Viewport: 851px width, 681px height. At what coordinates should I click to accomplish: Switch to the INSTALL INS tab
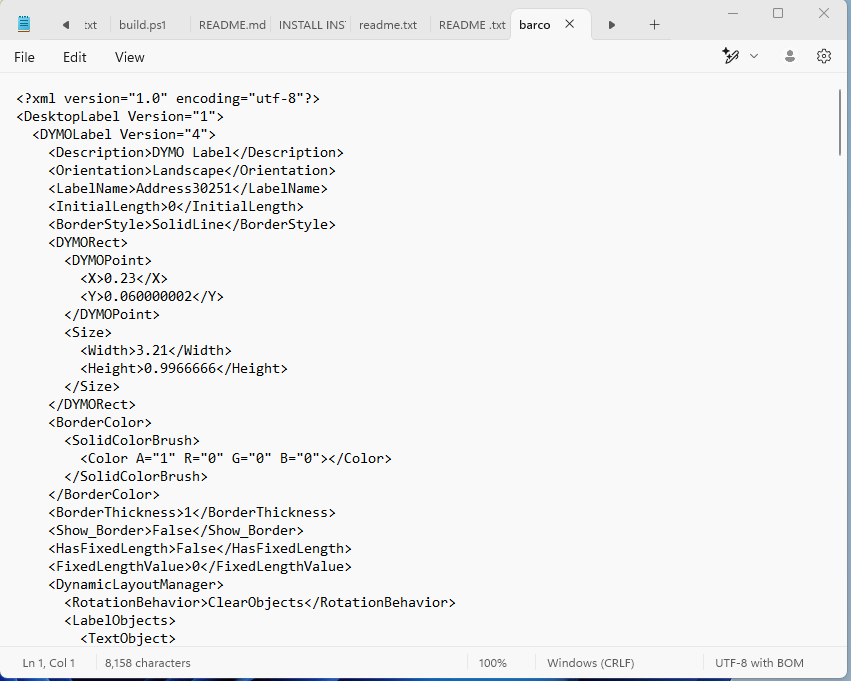click(312, 25)
